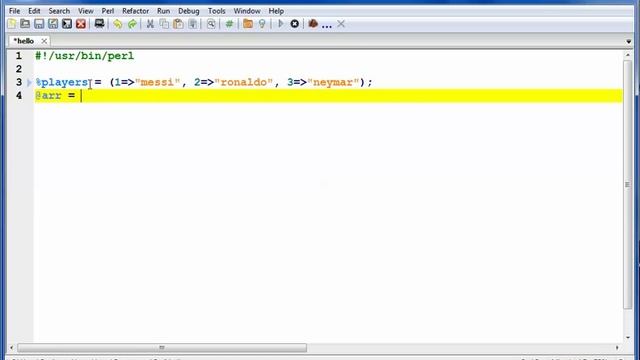The width and height of the screenshot is (640, 360).
Task: Click line number 4 in the margin
Action: (19, 96)
